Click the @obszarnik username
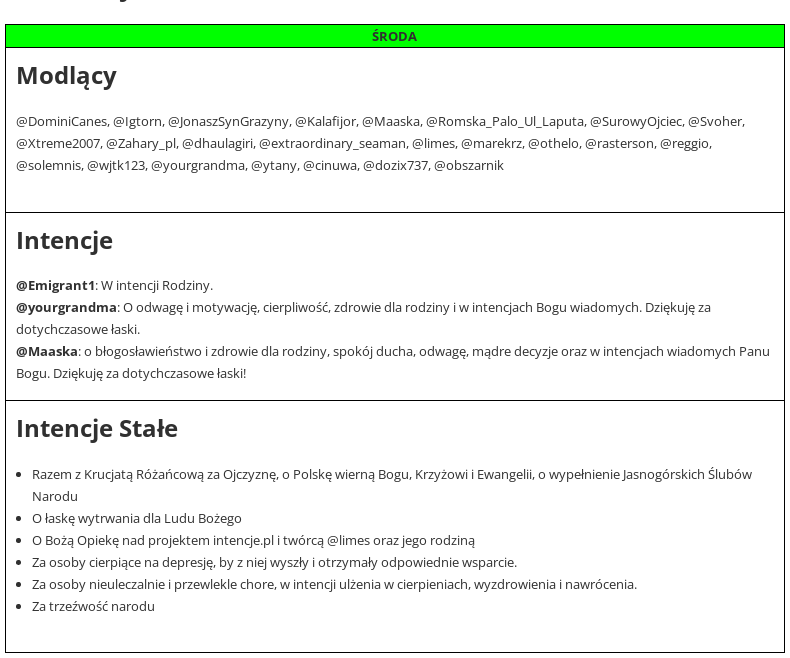Viewport: 790px width, 658px height. [469, 166]
